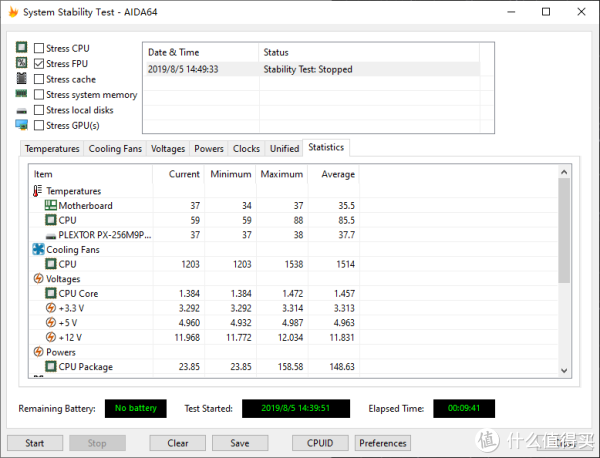Click +12 V minimum value '11.772'
600x458 pixels.
pyautogui.click(x=239, y=337)
